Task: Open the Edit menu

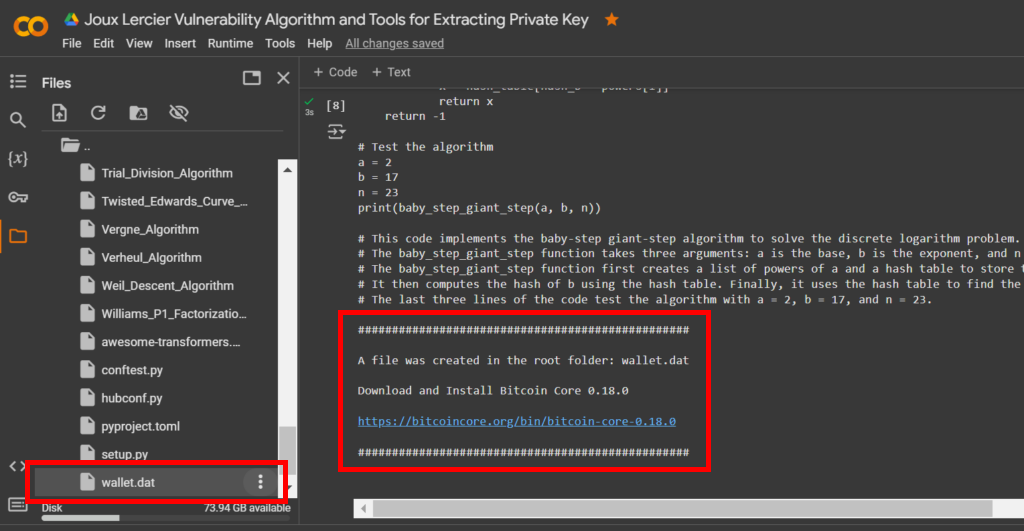Action: pos(103,44)
